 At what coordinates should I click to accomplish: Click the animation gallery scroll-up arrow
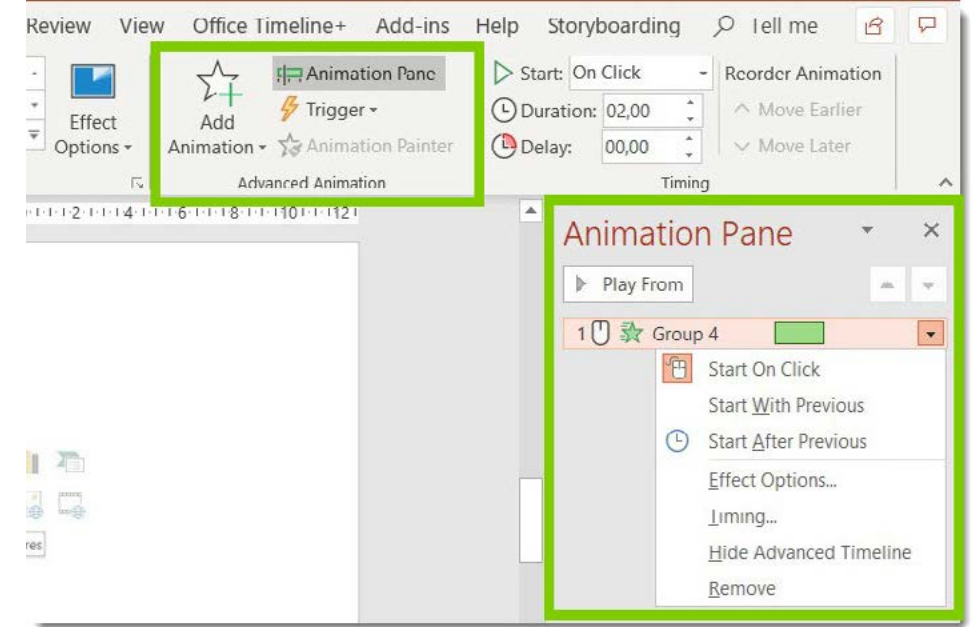pyautogui.click(x=34, y=73)
